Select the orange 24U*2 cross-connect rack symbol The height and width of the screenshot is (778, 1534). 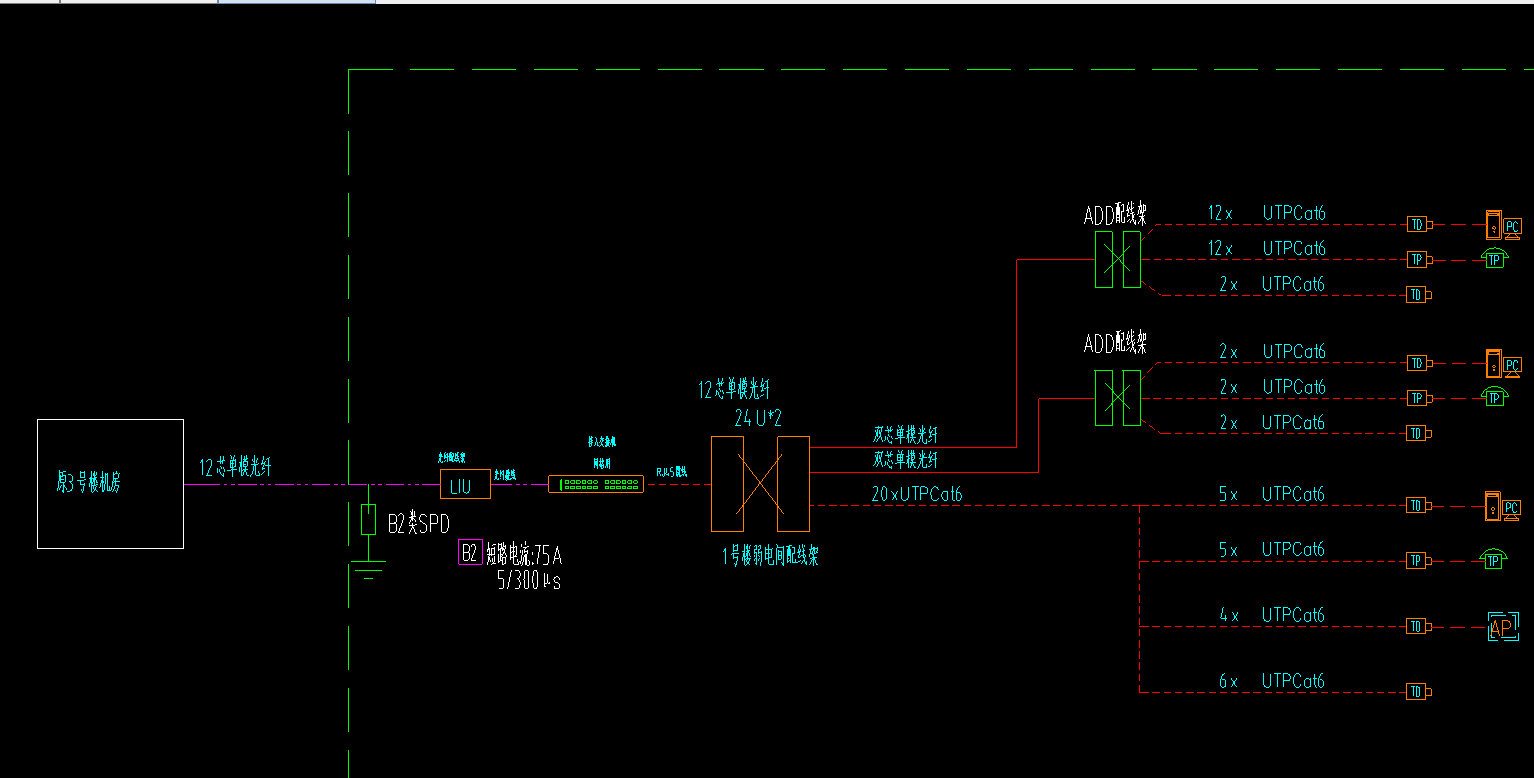click(760, 484)
